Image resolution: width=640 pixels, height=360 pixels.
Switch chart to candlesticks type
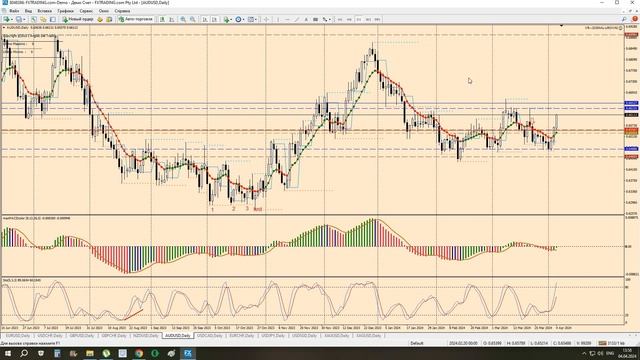(172, 19)
